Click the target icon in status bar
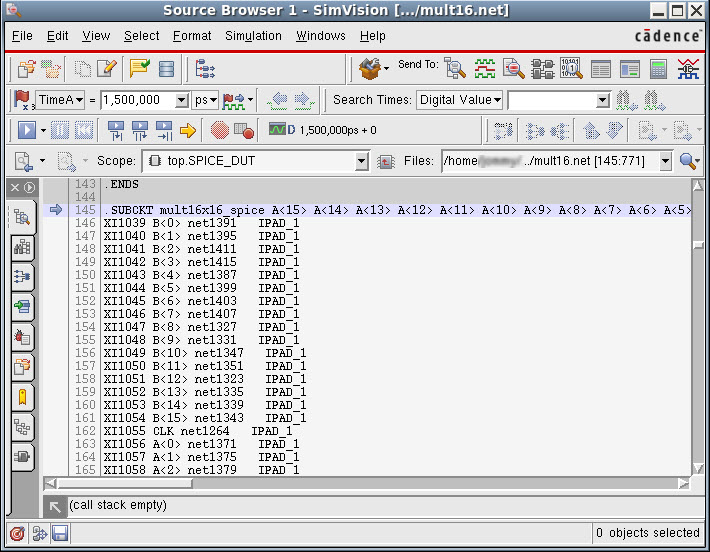 click(x=17, y=533)
